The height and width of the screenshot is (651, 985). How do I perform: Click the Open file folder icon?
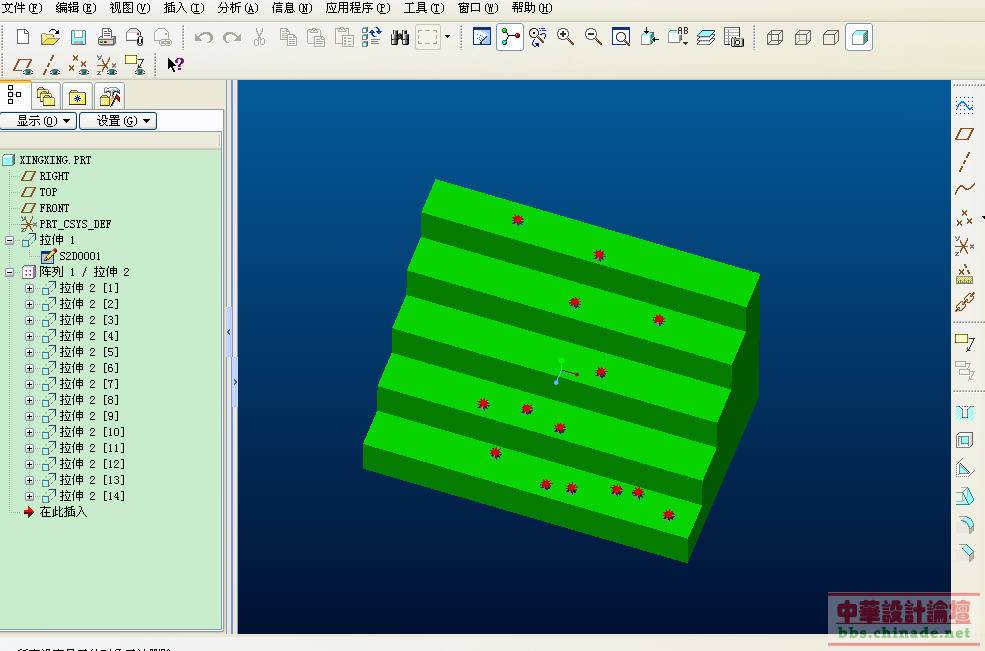[50, 38]
